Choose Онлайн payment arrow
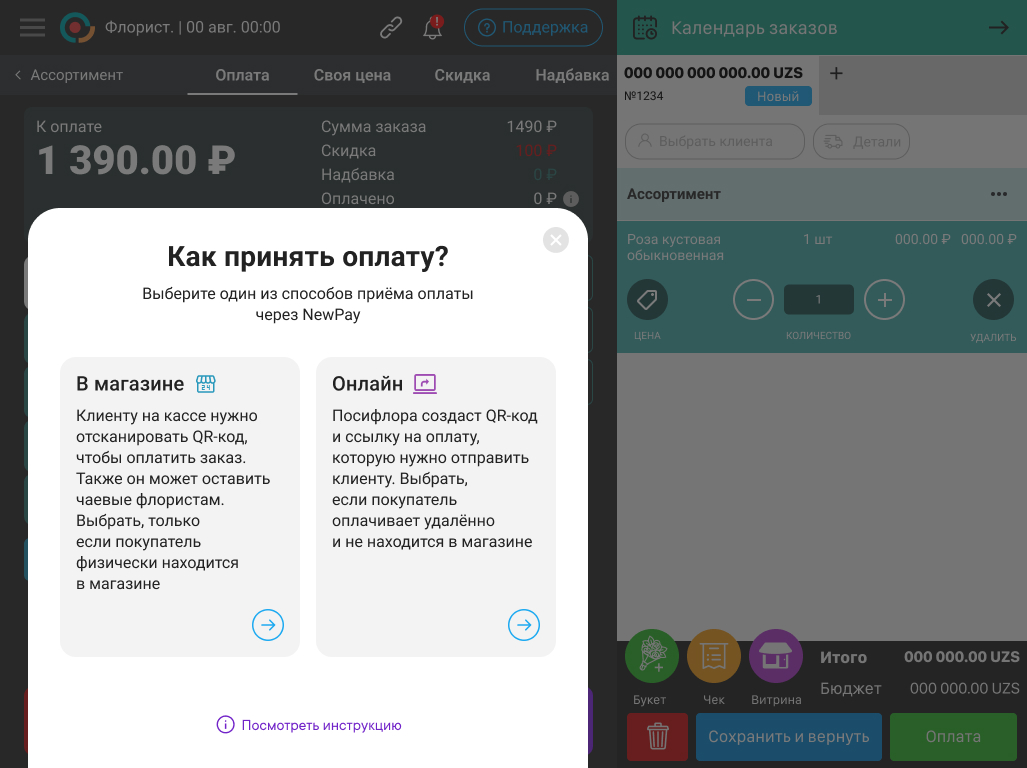 coord(524,625)
